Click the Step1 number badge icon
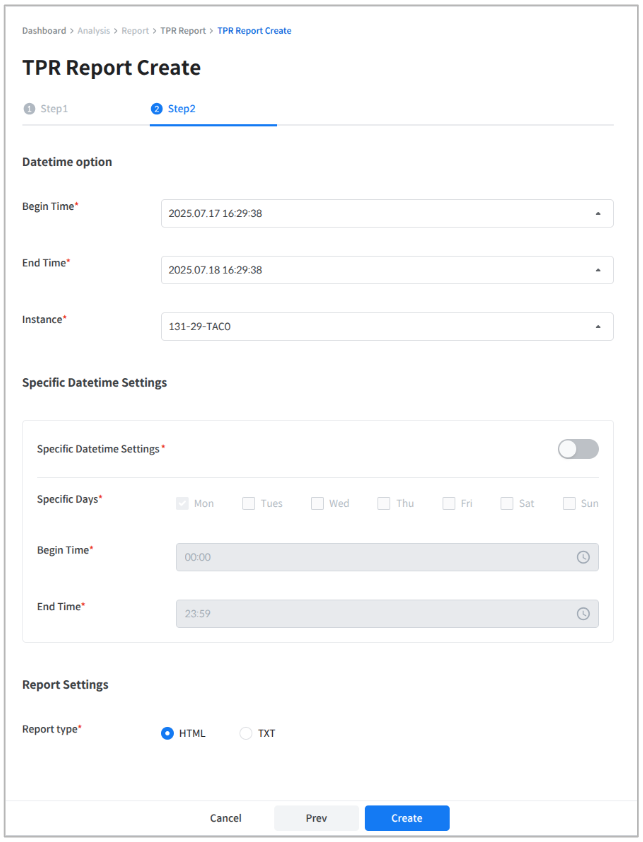Viewport: 643px width, 842px height. tap(29, 109)
